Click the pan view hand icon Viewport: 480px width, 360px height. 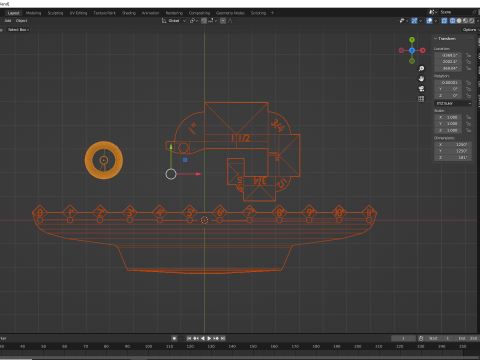tap(421, 79)
